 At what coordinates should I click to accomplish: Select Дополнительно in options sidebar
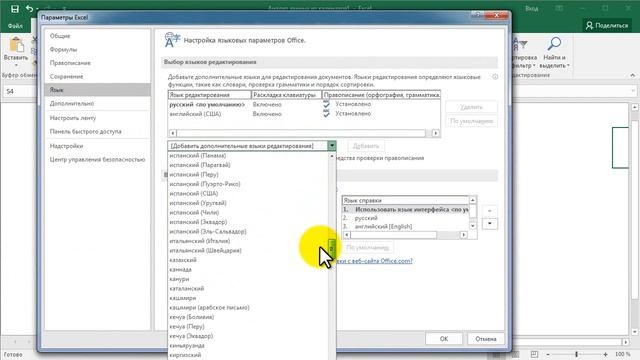[97, 103]
